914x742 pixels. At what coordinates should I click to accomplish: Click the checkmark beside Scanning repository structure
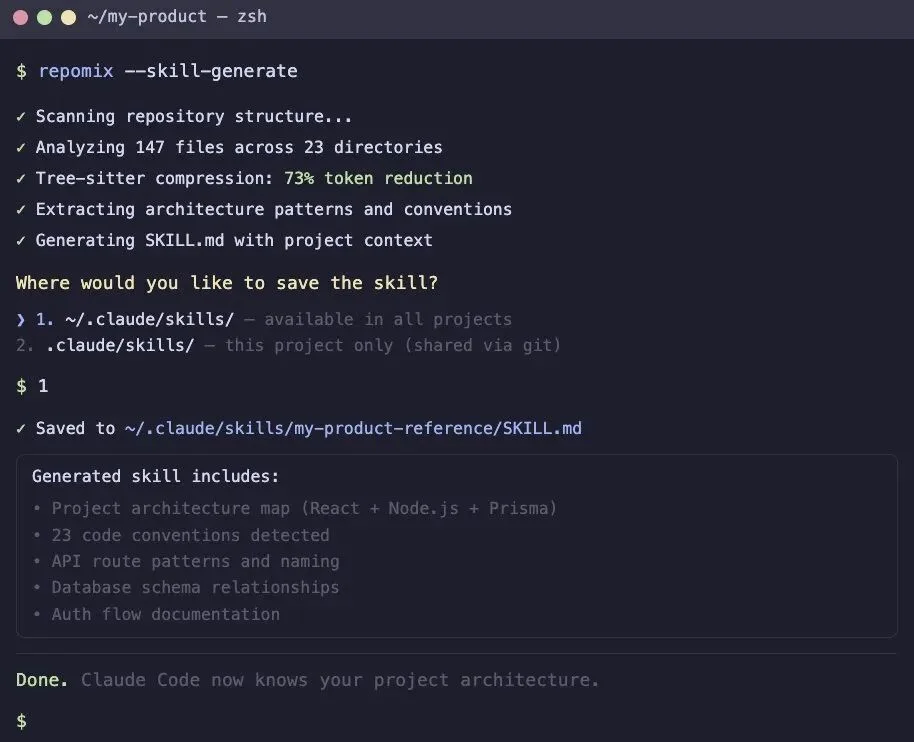point(21,116)
